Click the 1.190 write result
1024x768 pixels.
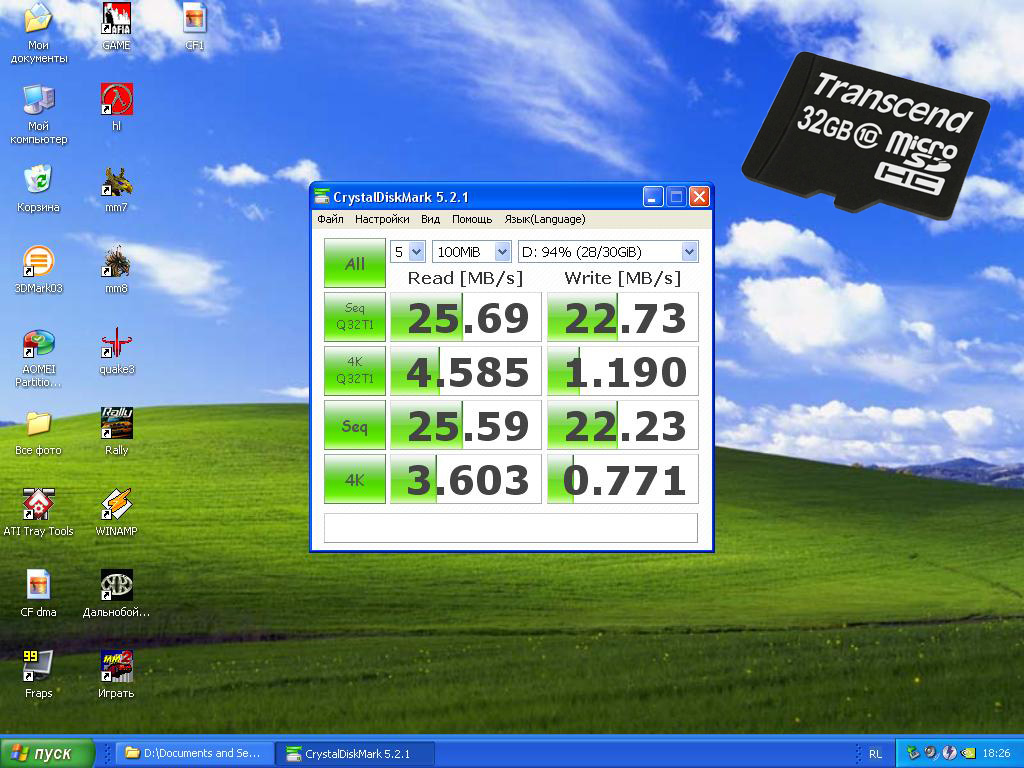[x=622, y=371]
